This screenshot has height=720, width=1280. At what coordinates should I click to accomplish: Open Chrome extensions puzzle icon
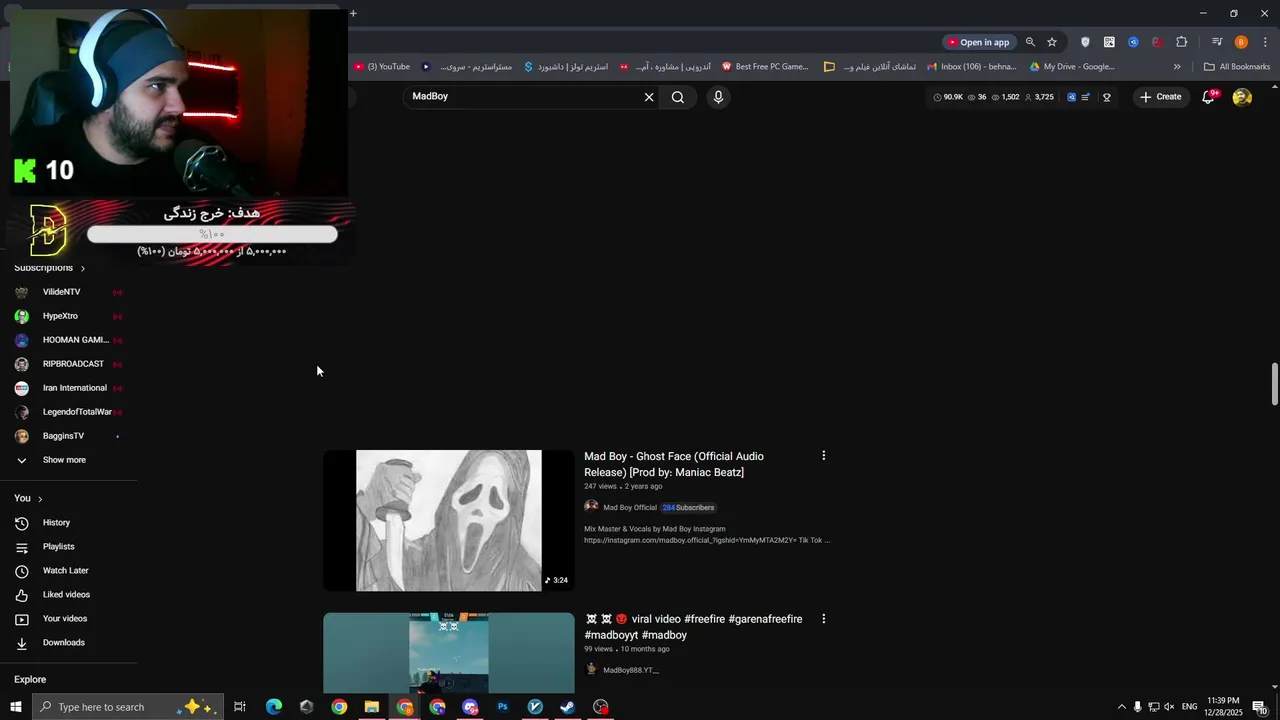coord(1182,42)
